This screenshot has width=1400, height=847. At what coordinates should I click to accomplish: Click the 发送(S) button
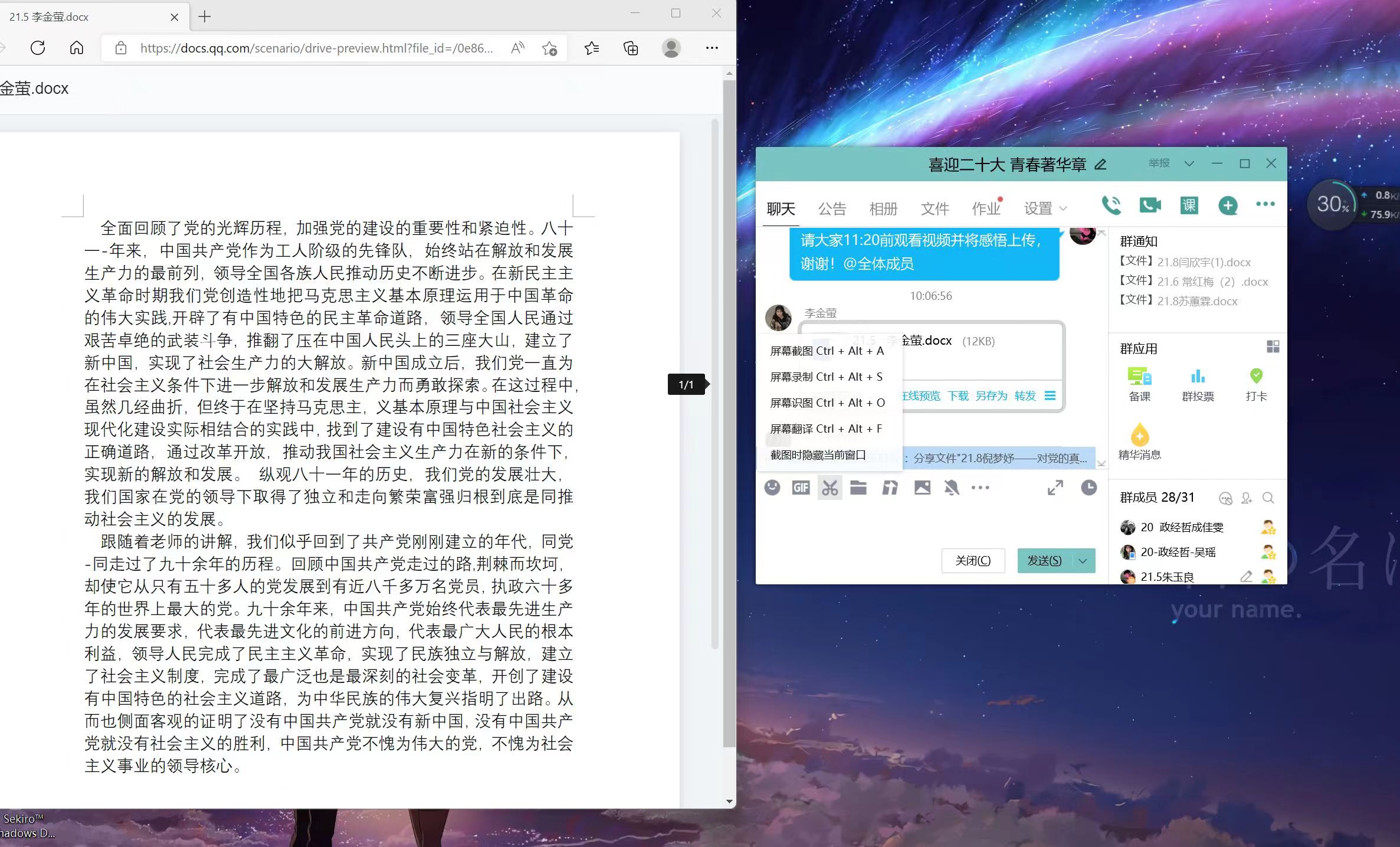pyautogui.click(x=1044, y=561)
